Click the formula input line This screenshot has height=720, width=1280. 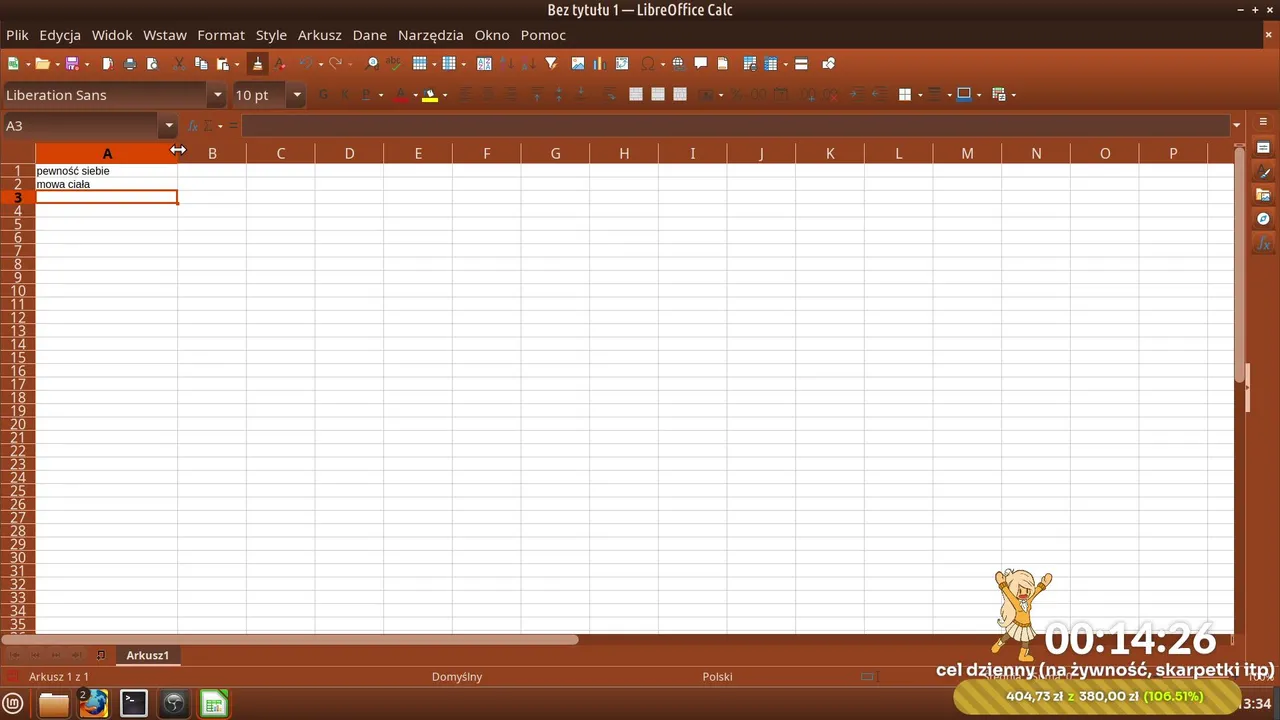[736, 126]
